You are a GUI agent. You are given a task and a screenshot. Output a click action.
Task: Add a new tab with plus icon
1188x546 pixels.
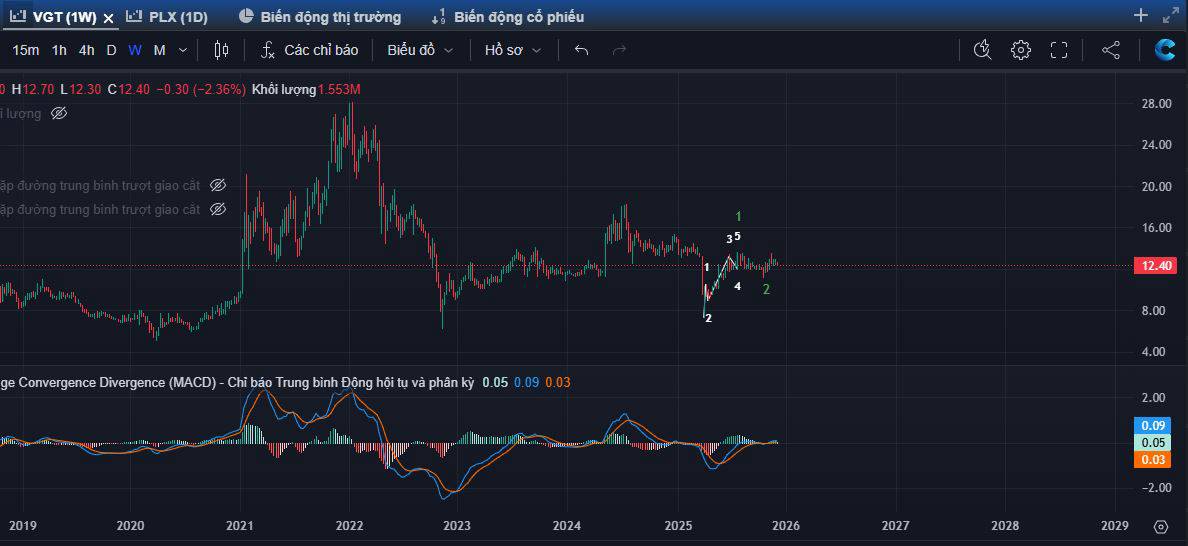pos(1141,16)
